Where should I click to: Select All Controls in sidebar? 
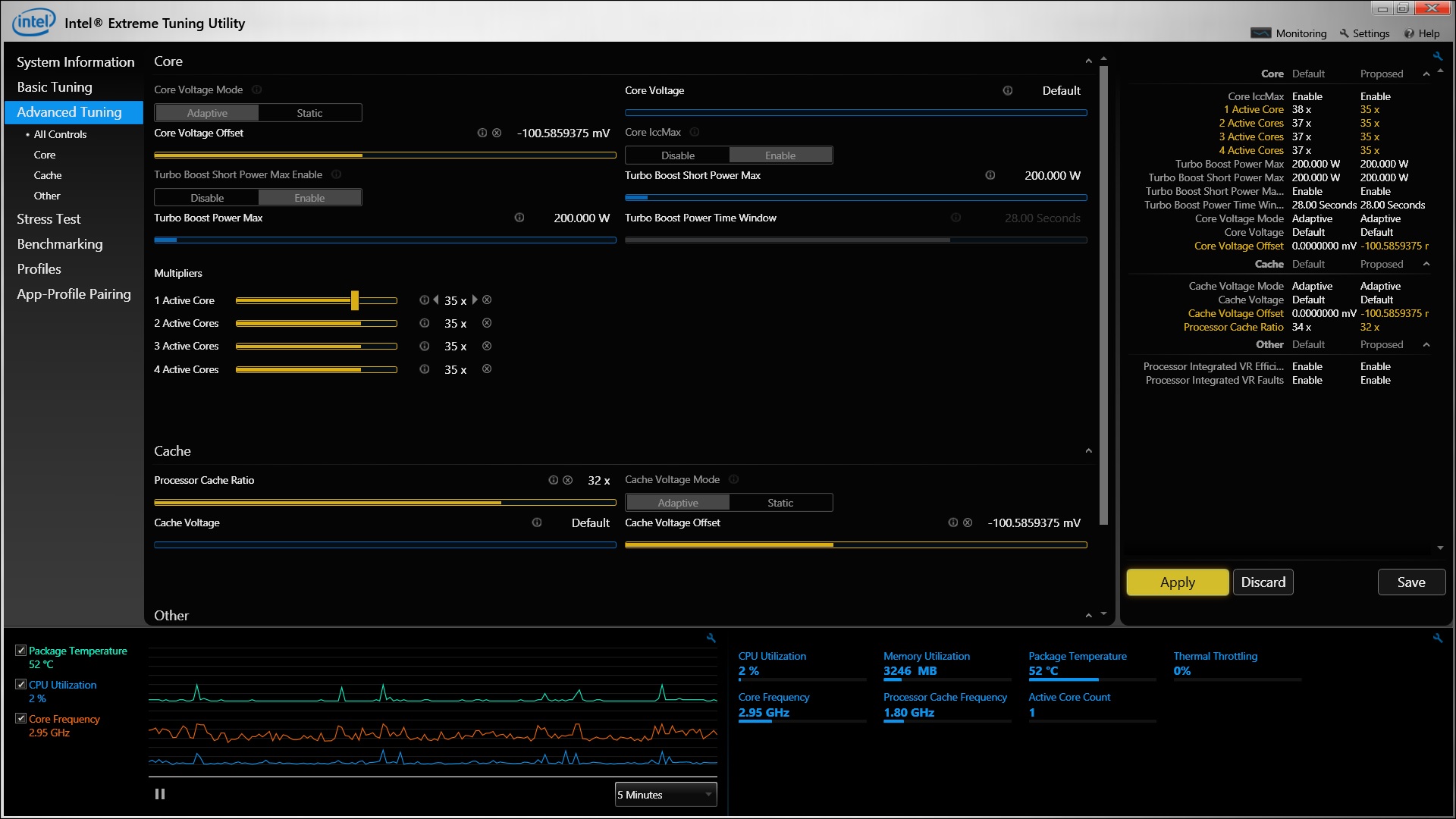pos(60,134)
